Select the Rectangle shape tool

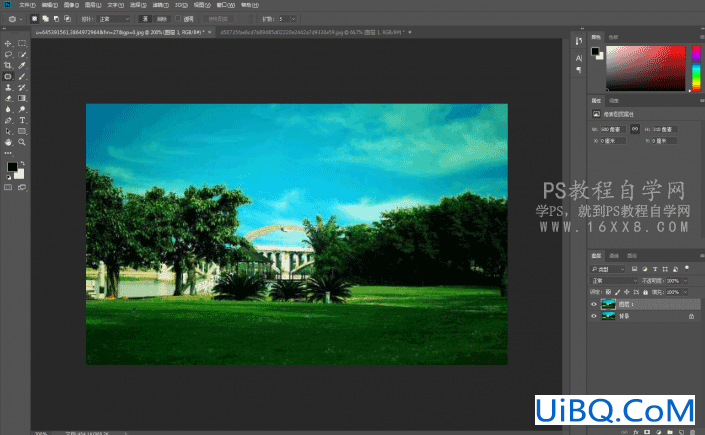(x=22, y=131)
